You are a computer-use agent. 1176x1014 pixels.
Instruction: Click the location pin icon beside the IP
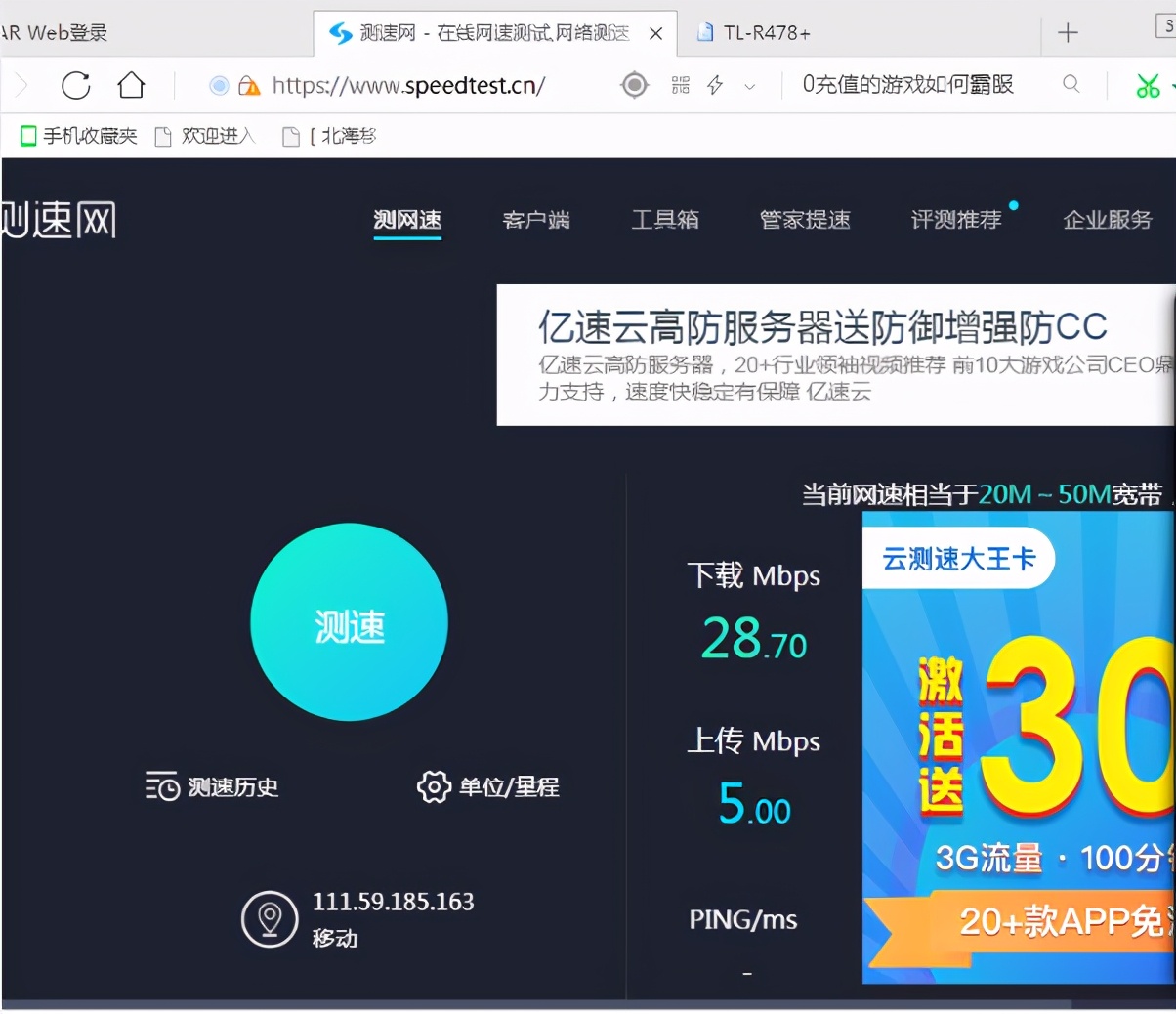(x=269, y=918)
